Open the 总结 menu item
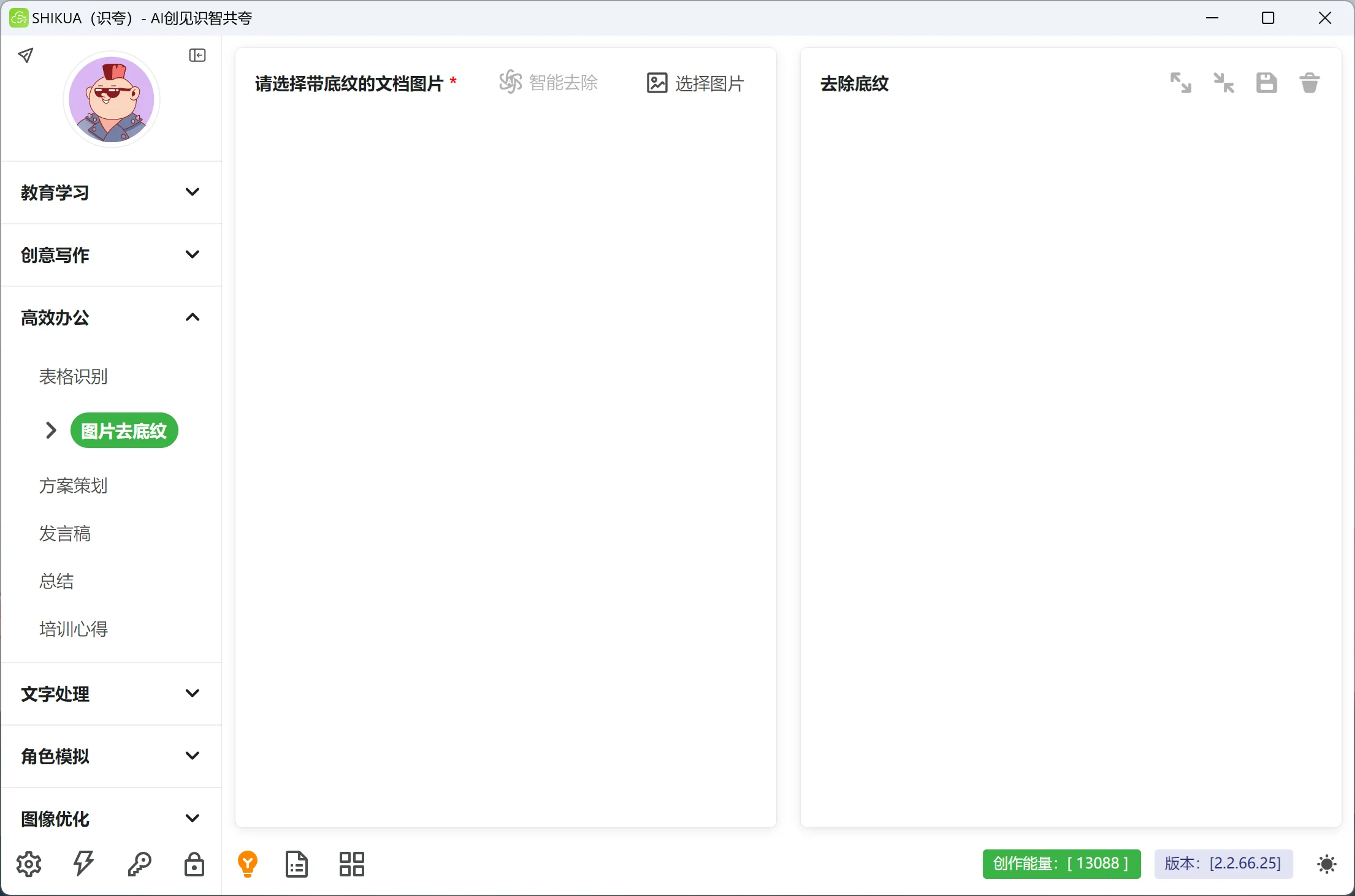This screenshot has height=896, width=1355. pos(56,581)
